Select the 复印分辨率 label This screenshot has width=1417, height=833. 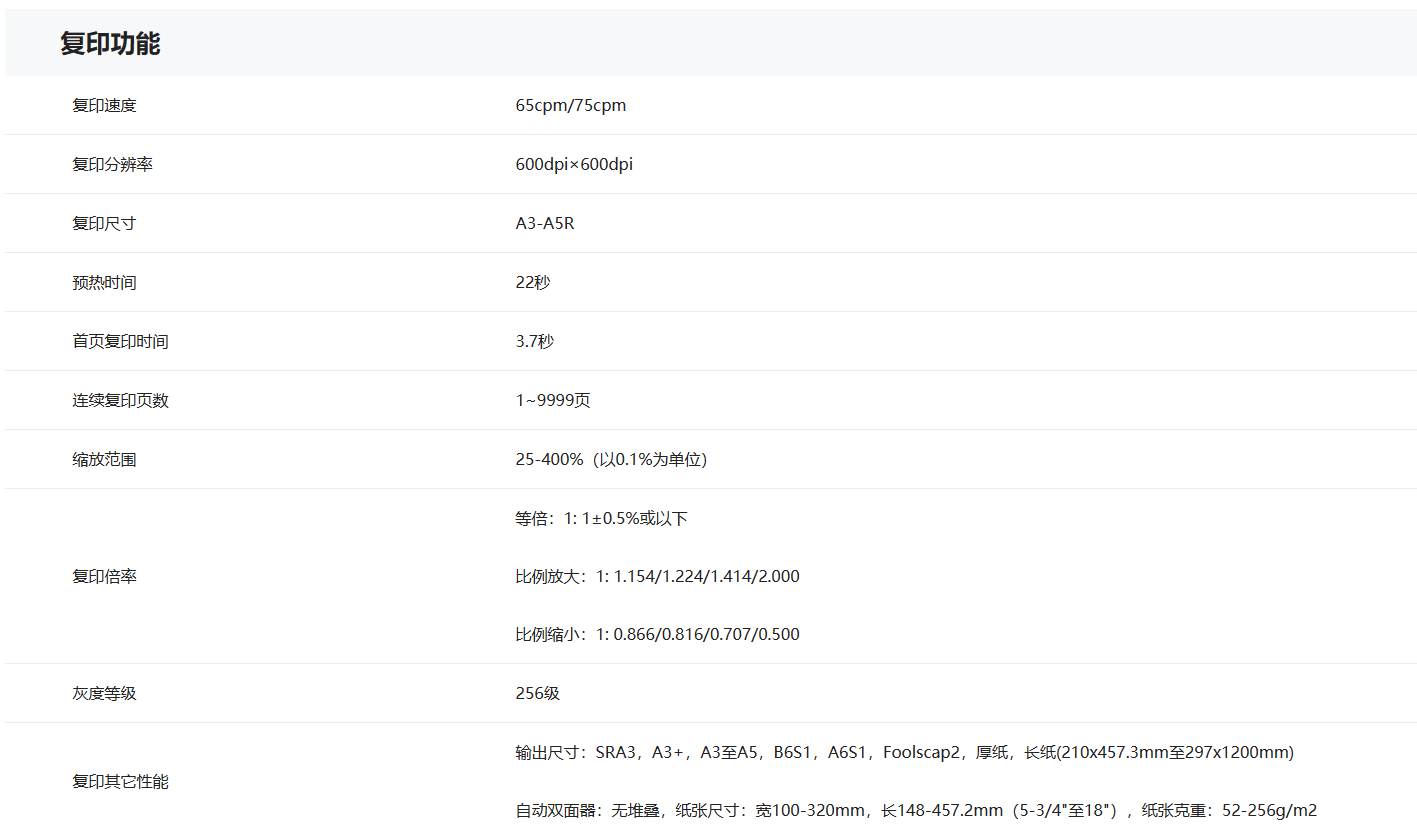[112, 164]
